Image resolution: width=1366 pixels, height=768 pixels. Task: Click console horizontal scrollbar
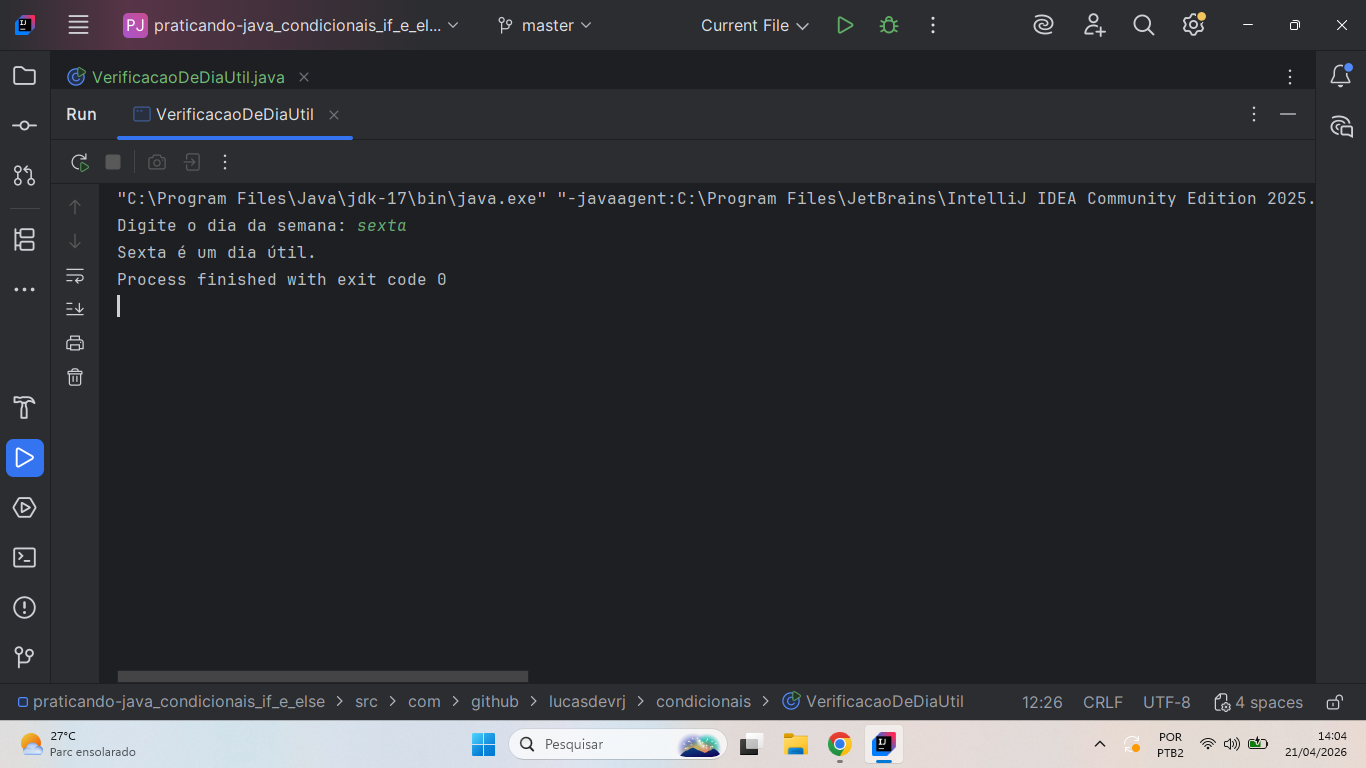tap(322, 677)
